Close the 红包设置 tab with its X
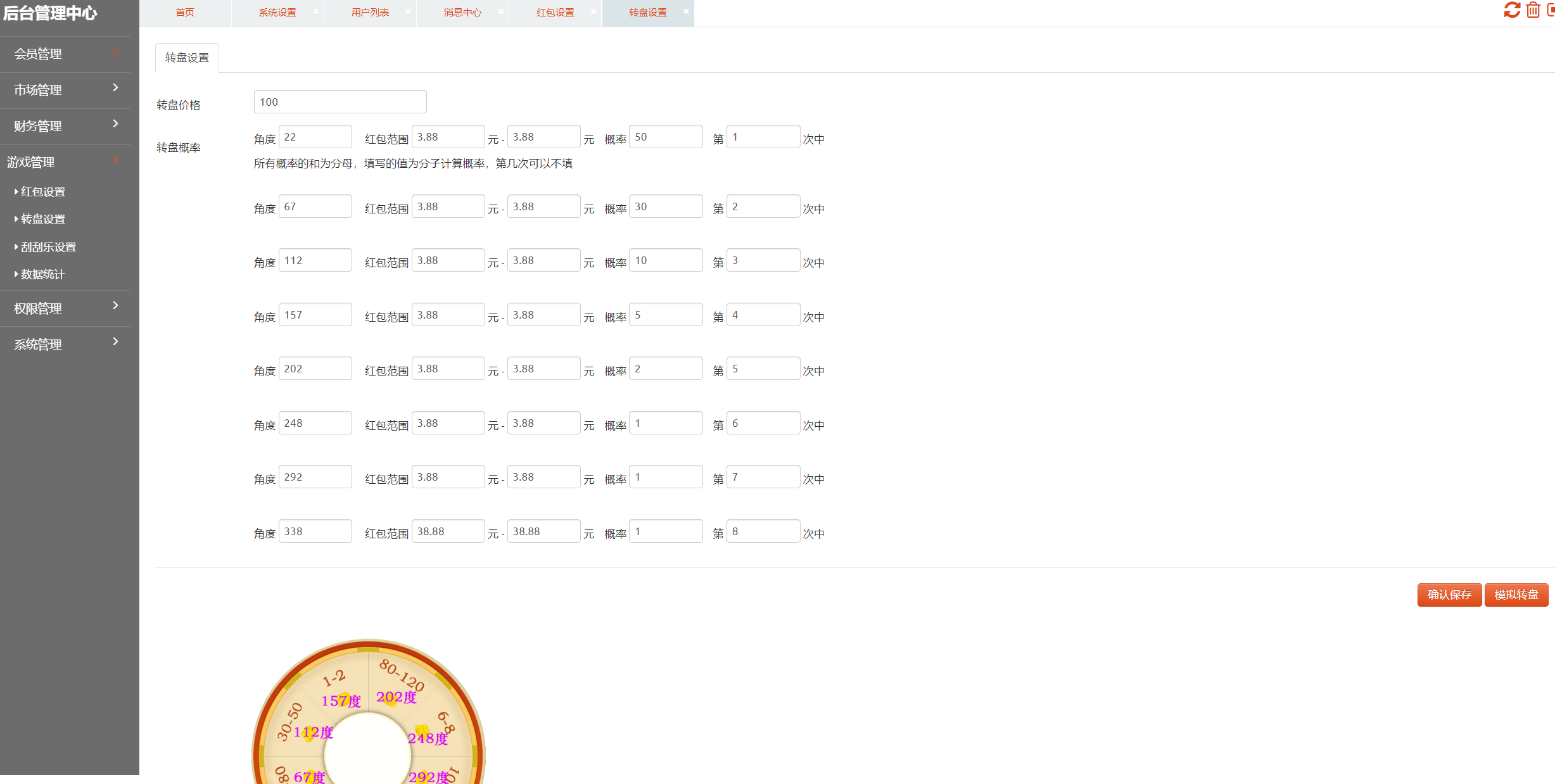1555x784 pixels. click(593, 11)
